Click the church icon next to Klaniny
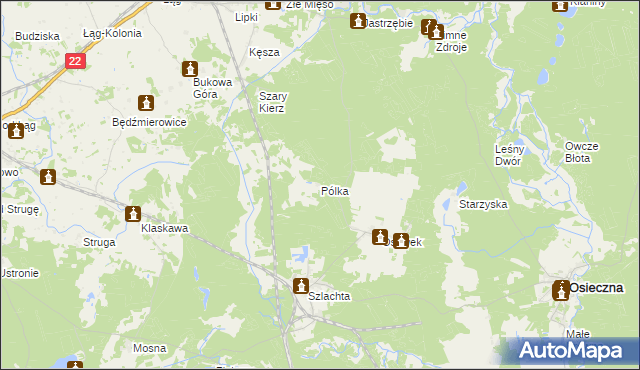 pyautogui.click(x=560, y=6)
